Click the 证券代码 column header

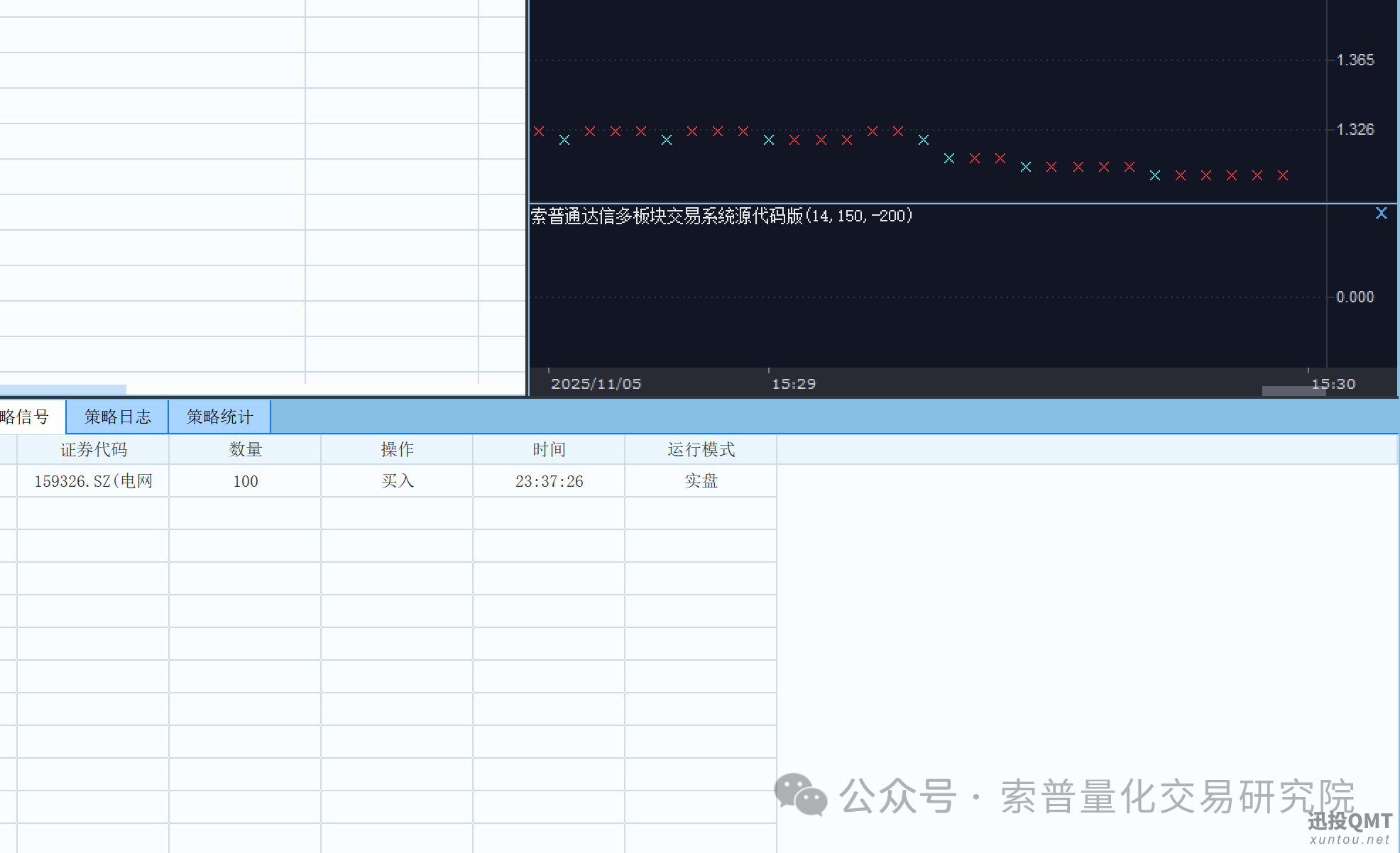pyautogui.click(x=93, y=448)
